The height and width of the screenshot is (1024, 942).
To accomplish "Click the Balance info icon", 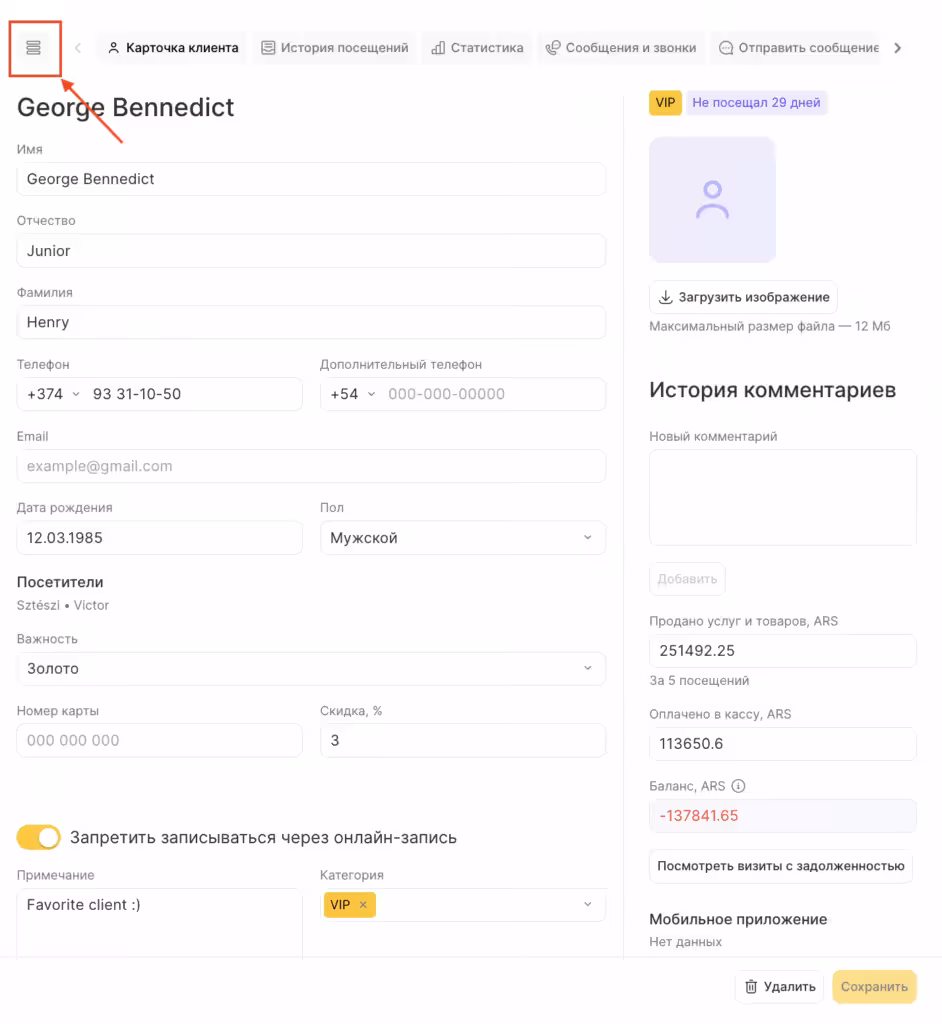I will tap(739, 786).
